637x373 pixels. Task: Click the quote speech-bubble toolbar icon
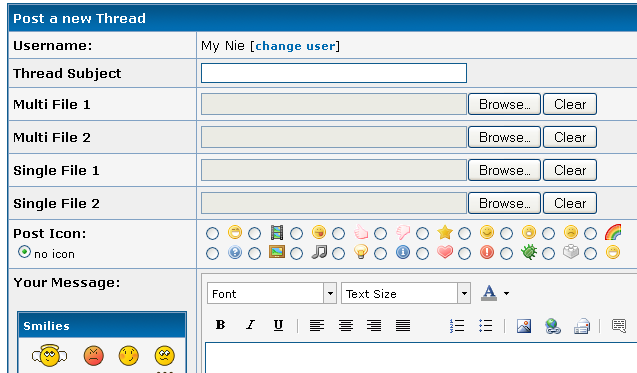pos(619,326)
